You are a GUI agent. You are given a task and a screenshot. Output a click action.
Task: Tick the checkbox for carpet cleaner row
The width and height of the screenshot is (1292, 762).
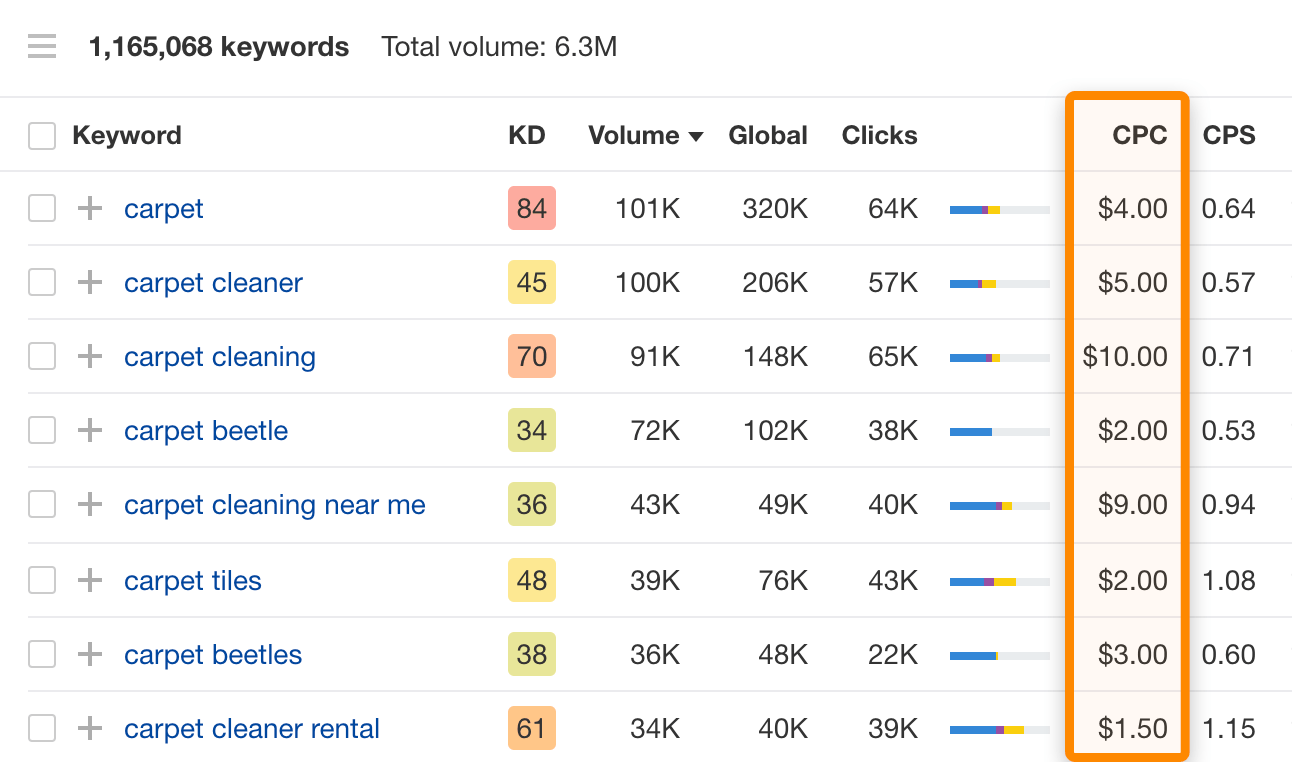[42, 283]
